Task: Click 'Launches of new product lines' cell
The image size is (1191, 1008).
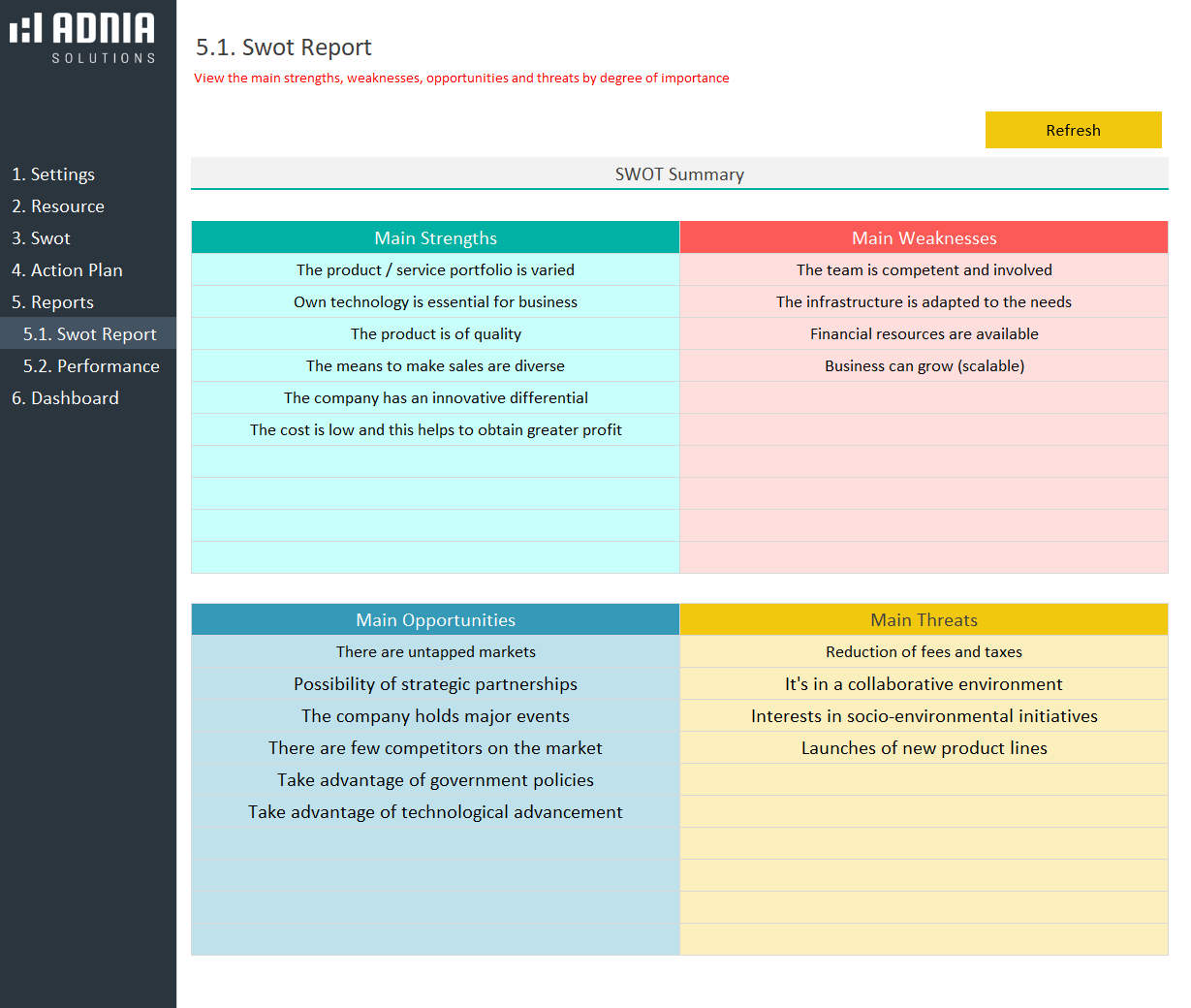Action: coord(924,748)
